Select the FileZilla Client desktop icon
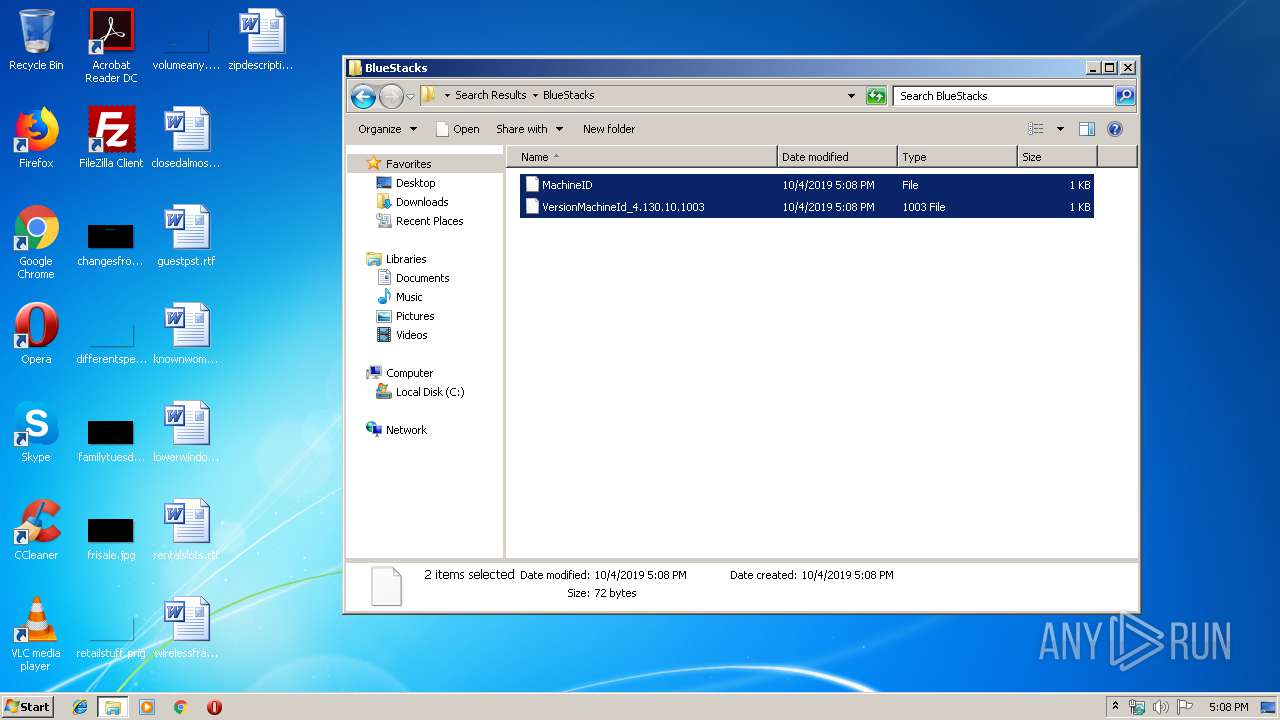The image size is (1280, 720). [111, 138]
